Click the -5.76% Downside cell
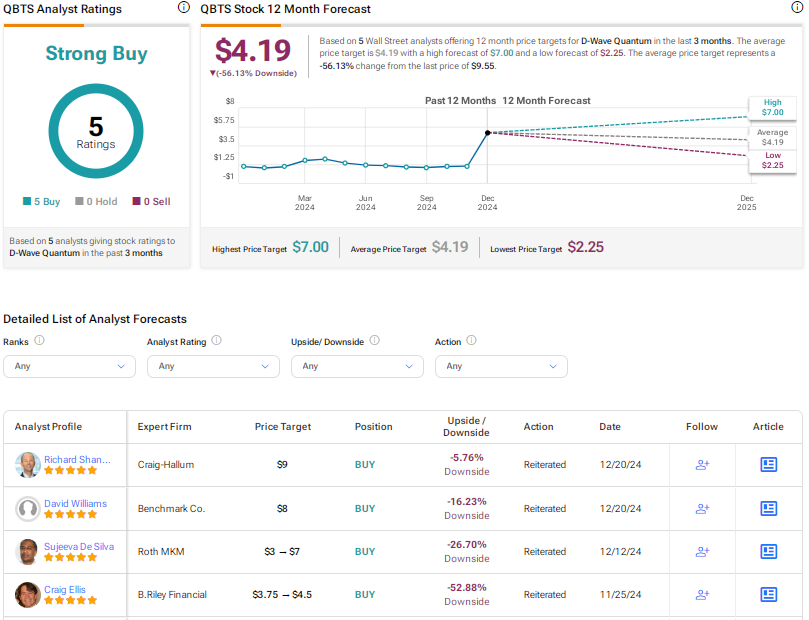The image size is (809, 620). click(x=466, y=465)
